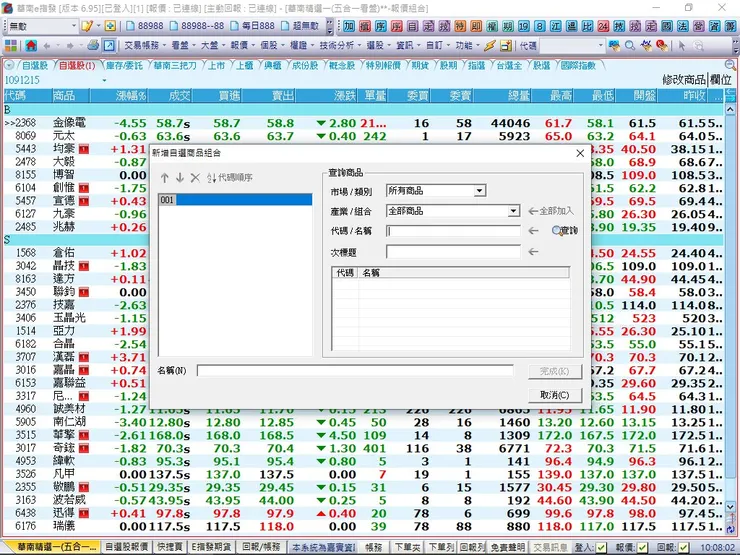Open the 自選股報價 bottom tab
The width and height of the screenshot is (740, 555).
(126, 547)
